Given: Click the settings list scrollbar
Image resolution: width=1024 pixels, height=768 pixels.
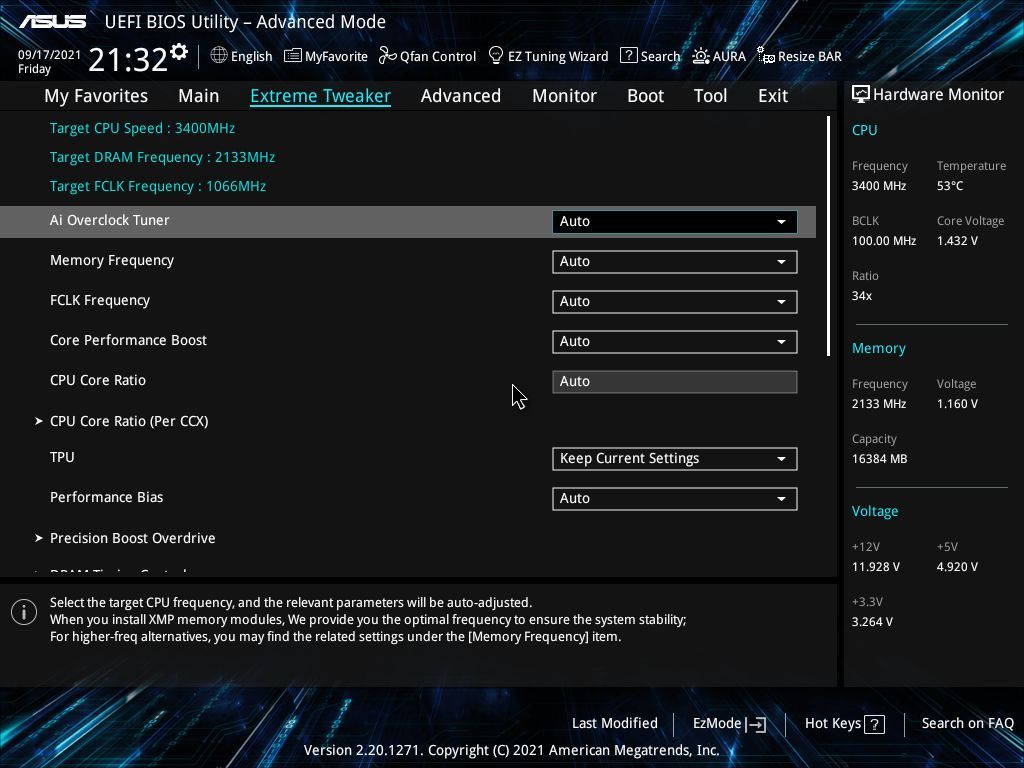Looking at the screenshot, I should (x=828, y=236).
